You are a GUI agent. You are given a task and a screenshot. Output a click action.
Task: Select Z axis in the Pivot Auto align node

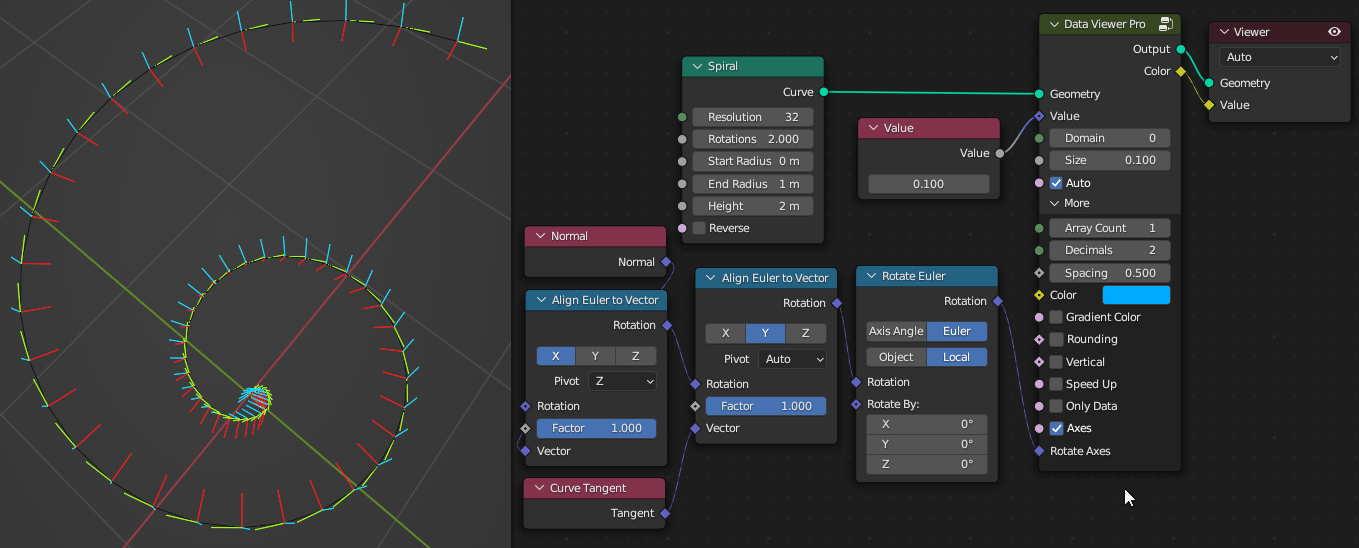click(x=806, y=333)
